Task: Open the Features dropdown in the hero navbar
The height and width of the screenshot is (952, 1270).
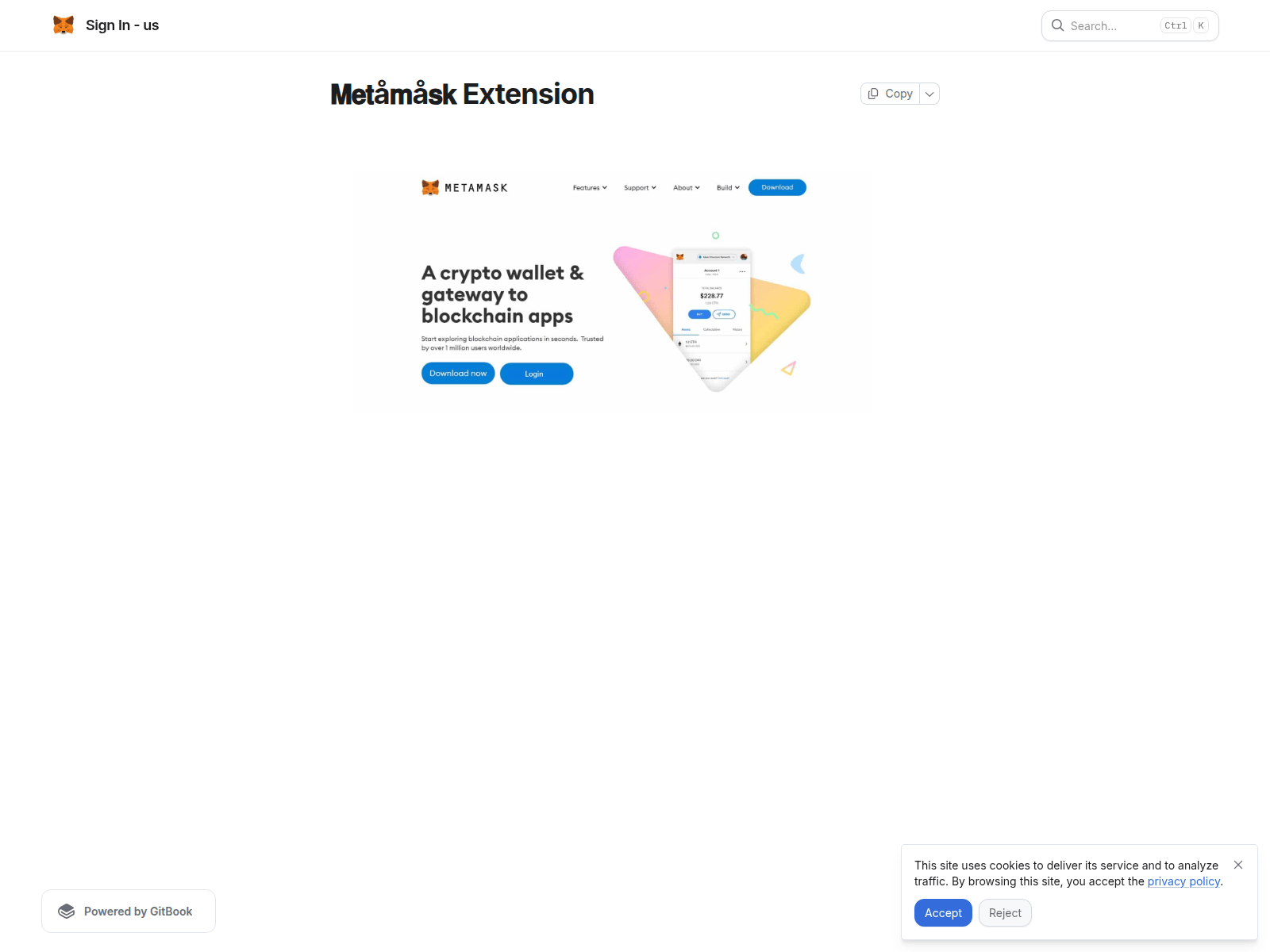Action: tap(589, 187)
